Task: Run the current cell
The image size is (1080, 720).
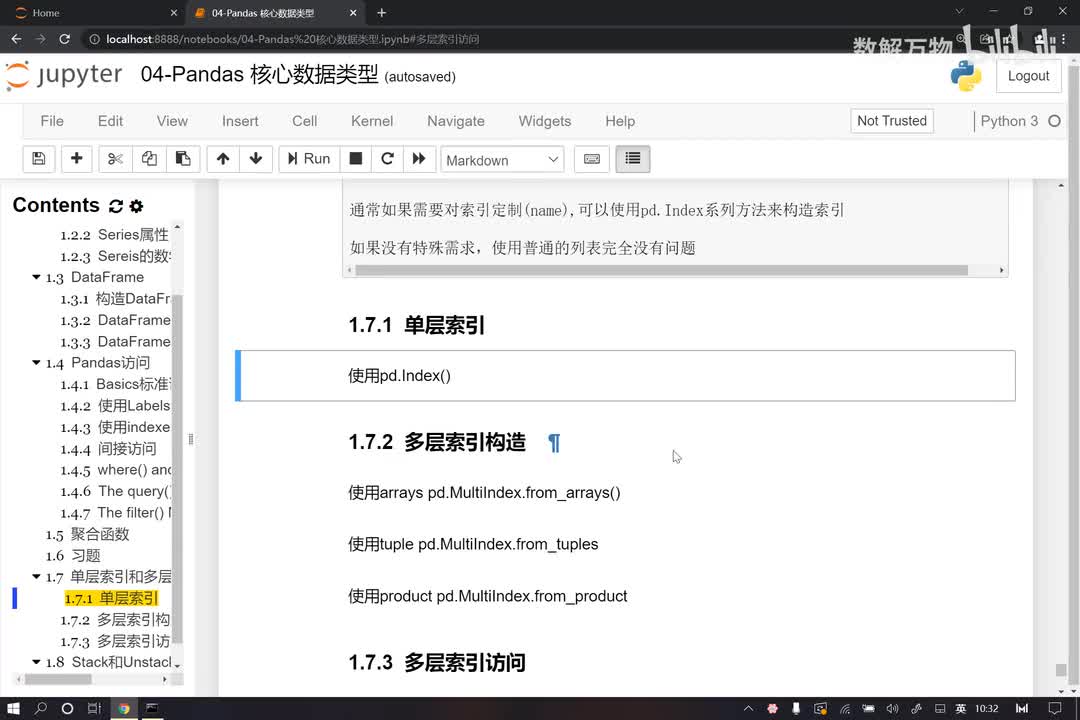Action: tap(309, 159)
